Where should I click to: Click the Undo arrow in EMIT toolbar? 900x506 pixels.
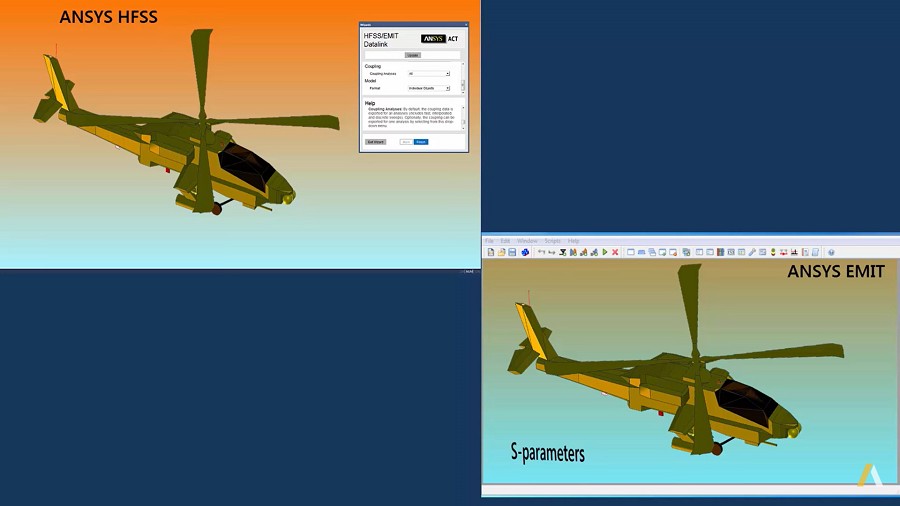point(541,252)
